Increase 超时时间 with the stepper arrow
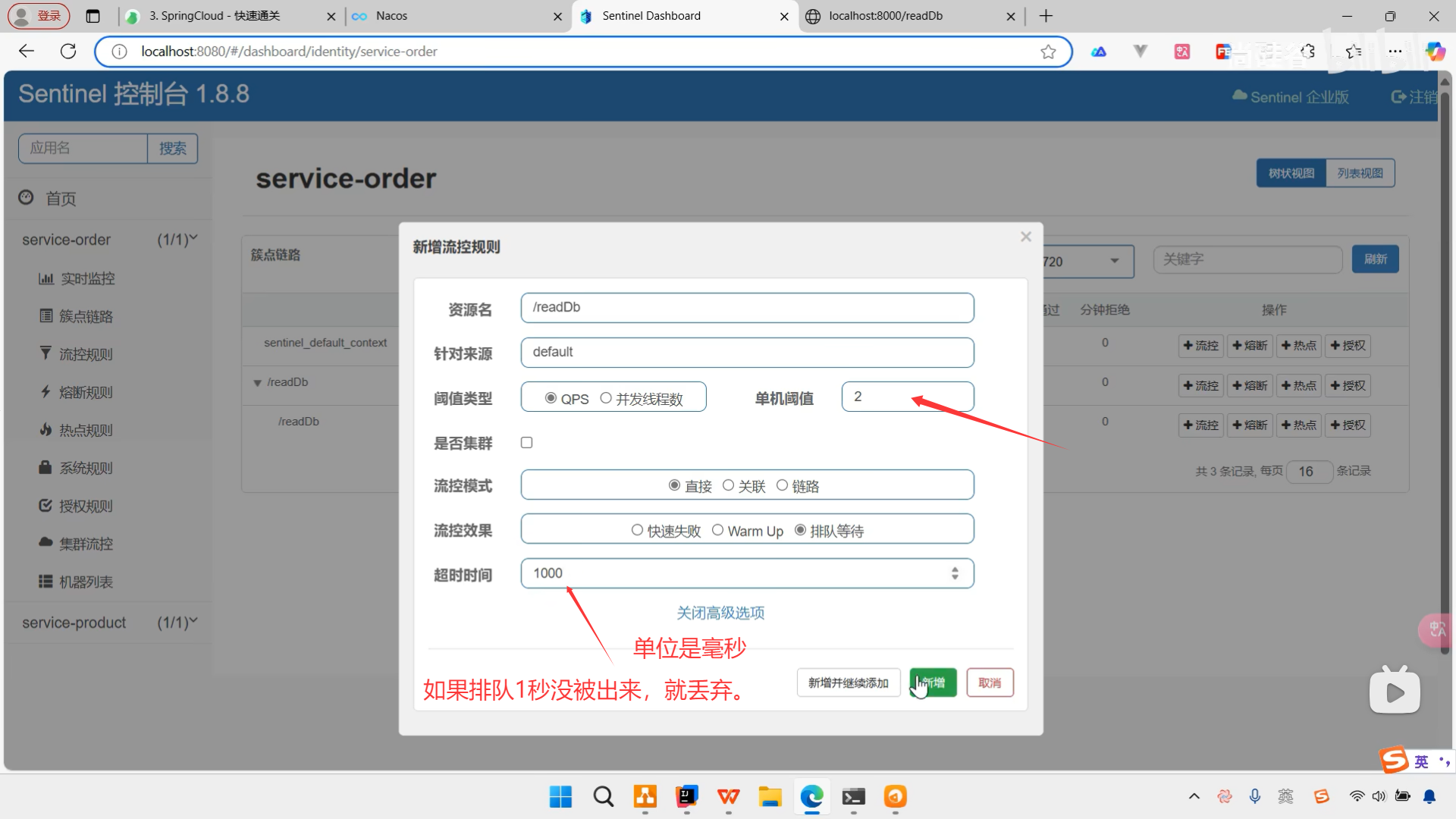The height and width of the screenshot is (819, 1456). (955, 569)
